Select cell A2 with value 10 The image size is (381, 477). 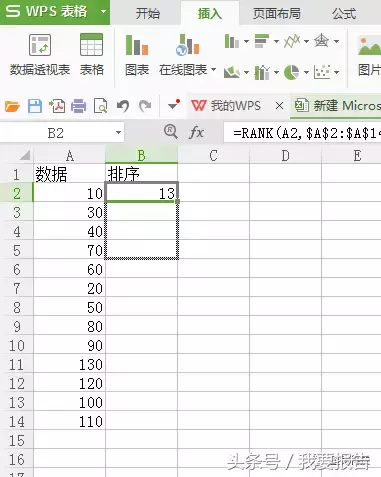click(x=69, y=193)
